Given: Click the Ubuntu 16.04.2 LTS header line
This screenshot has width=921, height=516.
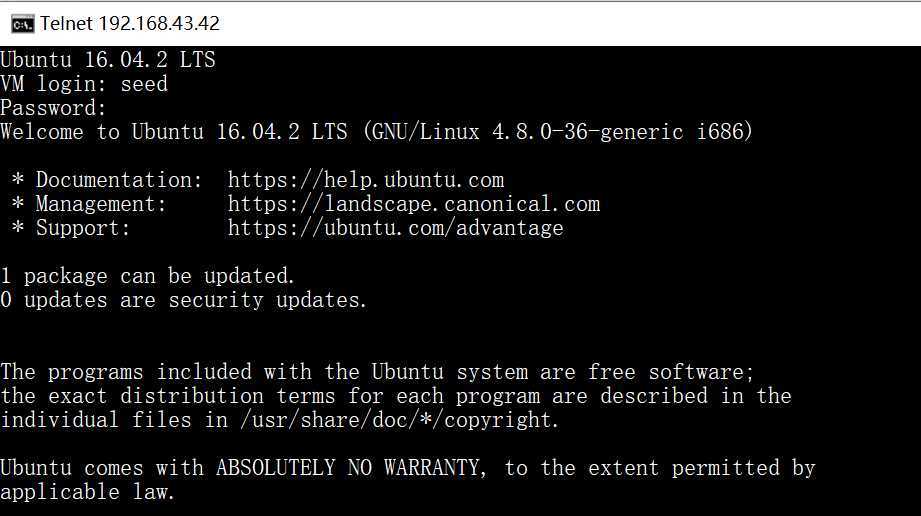Looking at the screenshot, I should click(108, 60).
